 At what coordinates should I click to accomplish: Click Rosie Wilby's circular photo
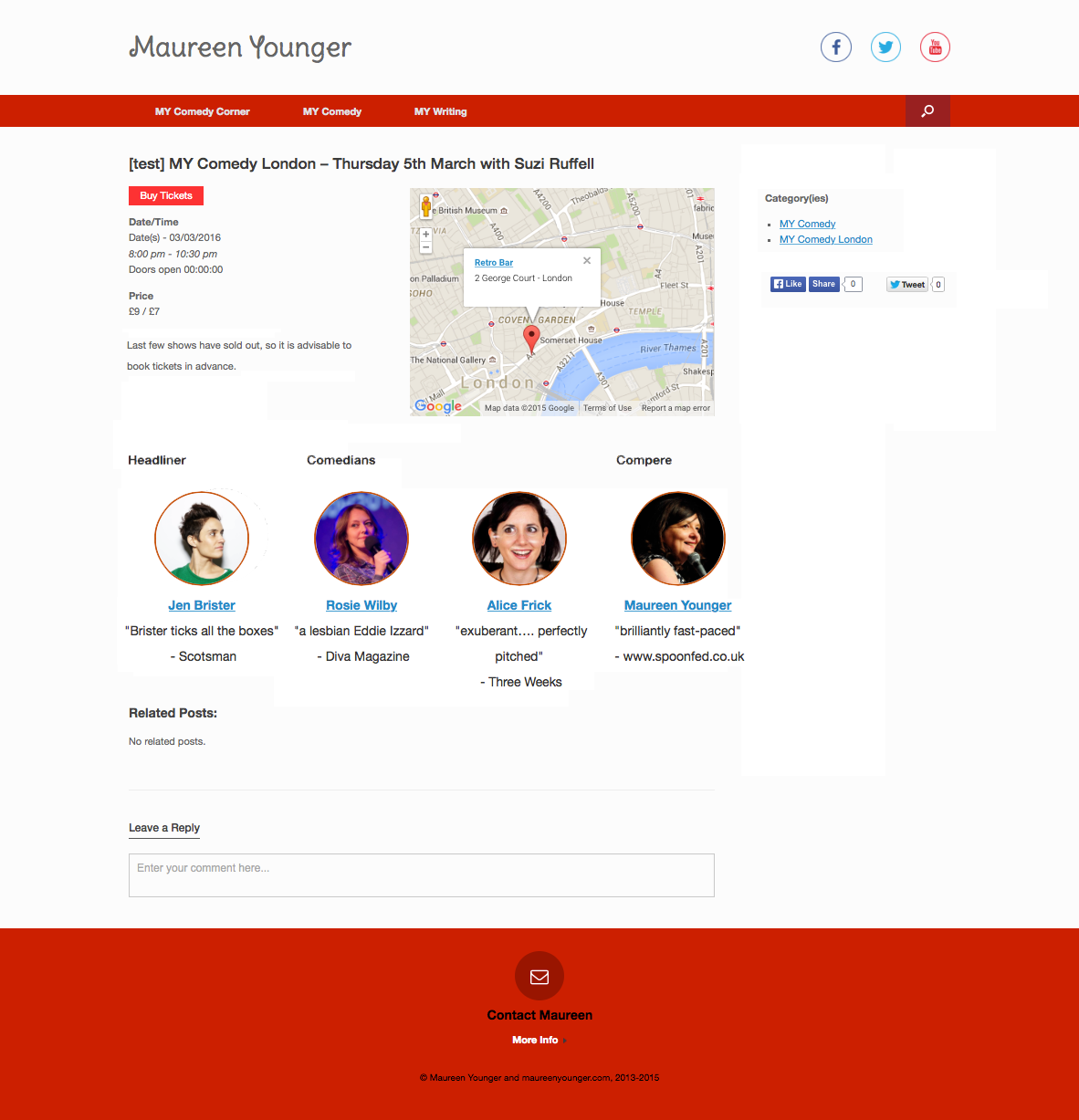pos(361,539)
